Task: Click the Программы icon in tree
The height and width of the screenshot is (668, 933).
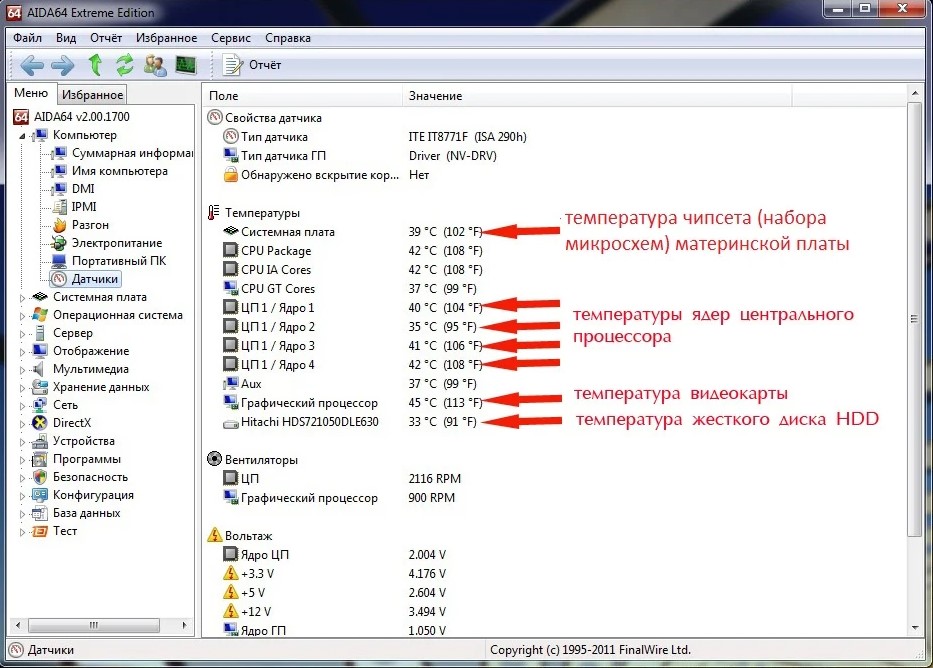Action: click(x=40, y=459)
